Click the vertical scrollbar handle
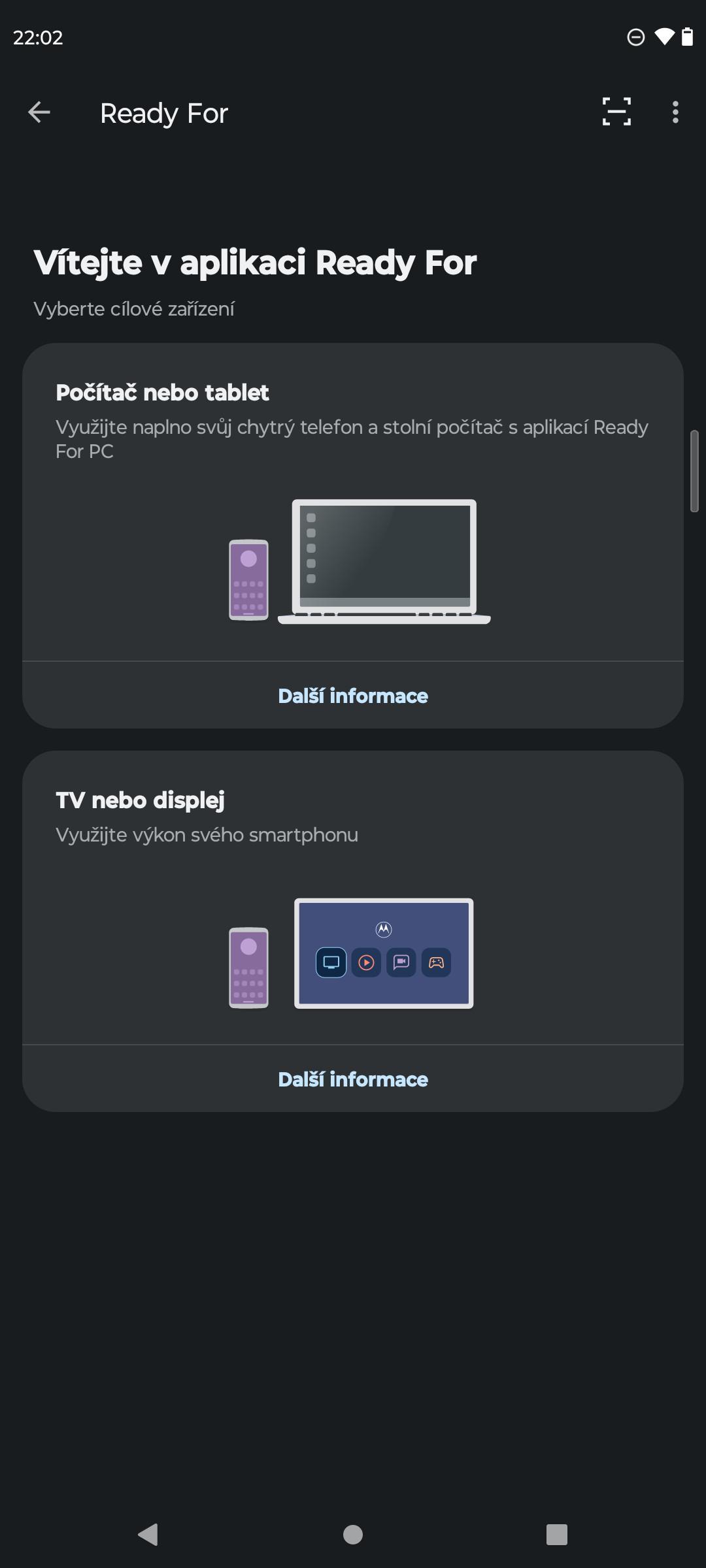 pos(694,471)
